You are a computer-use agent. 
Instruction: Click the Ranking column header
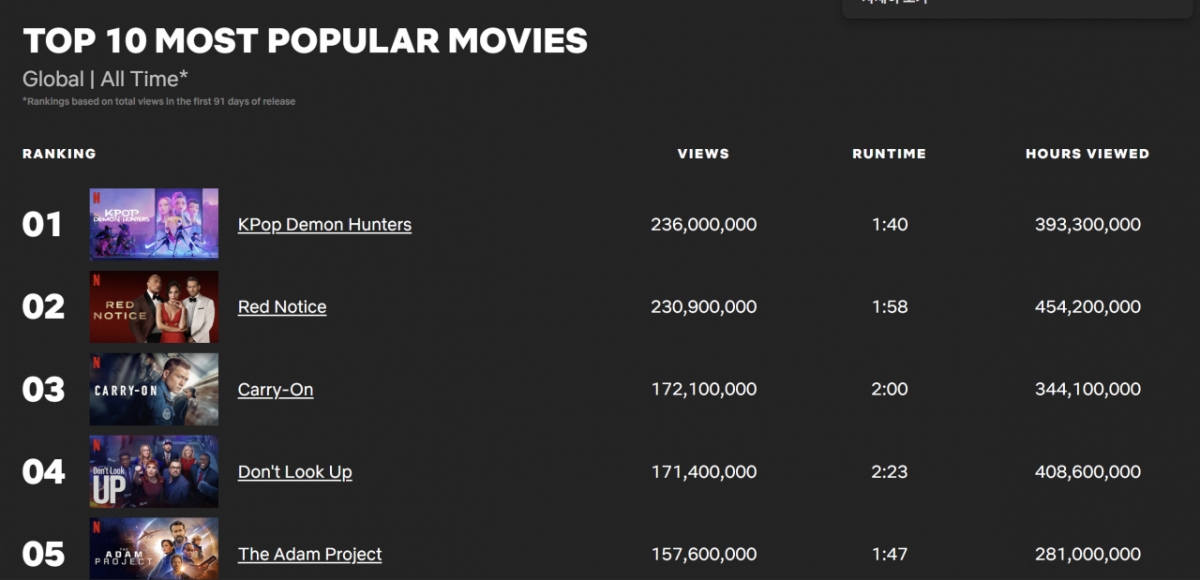59,154
